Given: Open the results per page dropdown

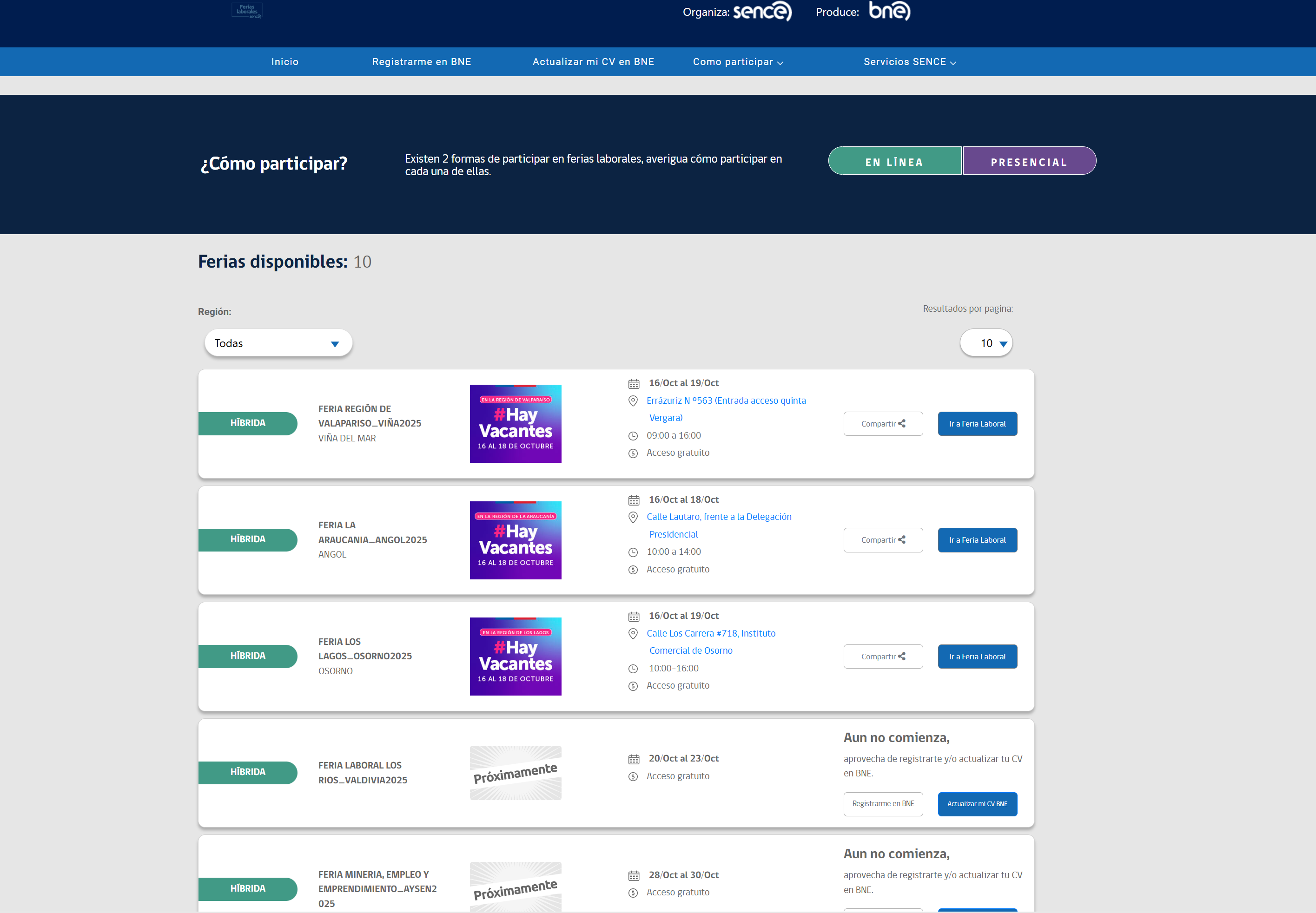Looking at the screenshot, I should point(986,343).
